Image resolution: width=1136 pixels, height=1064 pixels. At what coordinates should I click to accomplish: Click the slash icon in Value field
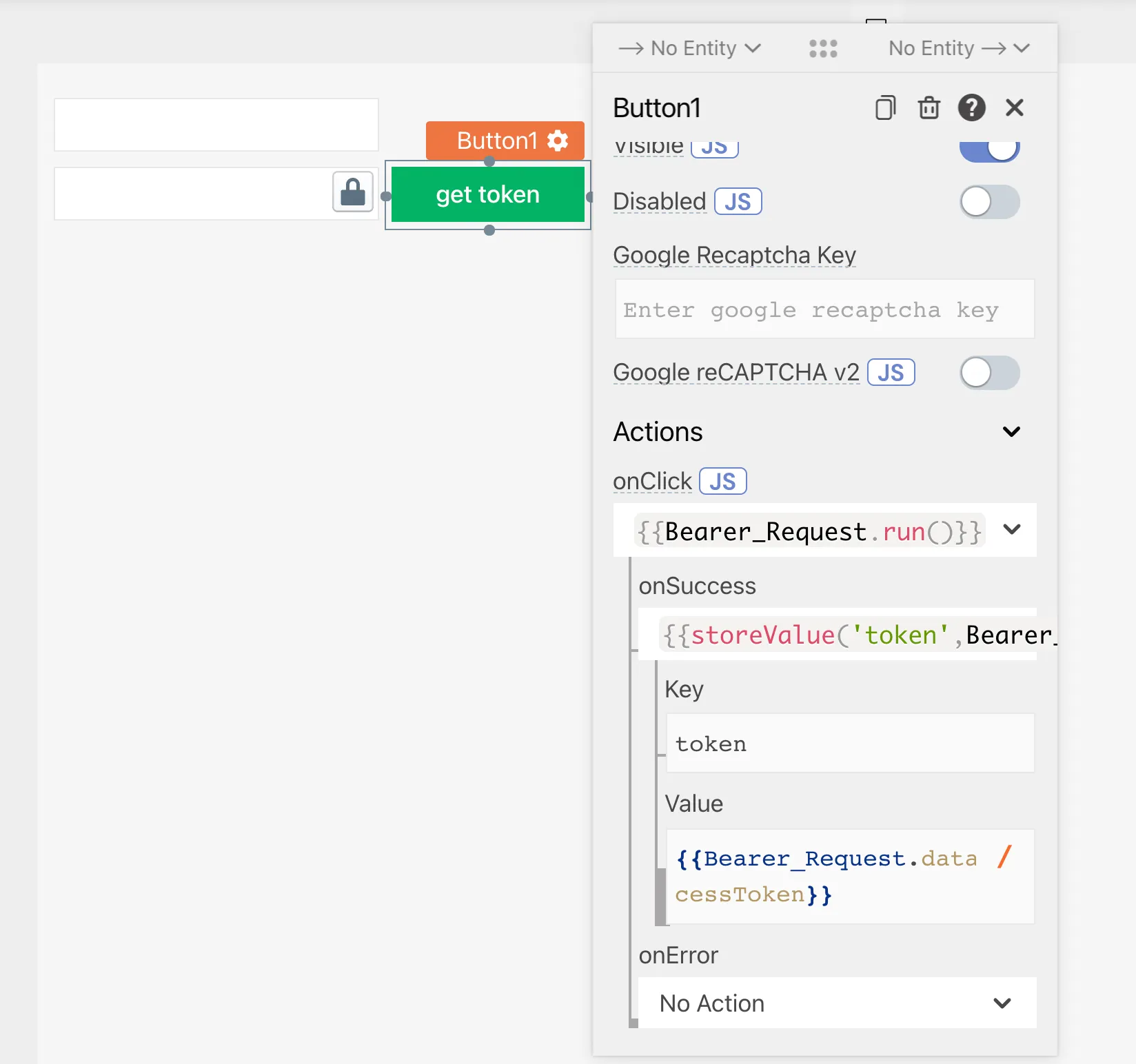point(1004,857)
